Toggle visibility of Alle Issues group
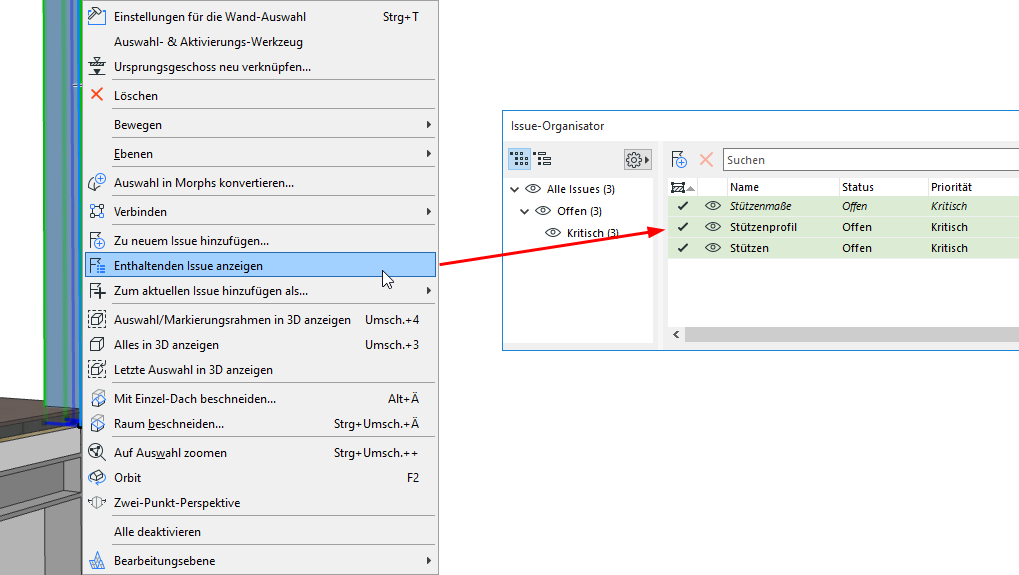 [533, 189]
